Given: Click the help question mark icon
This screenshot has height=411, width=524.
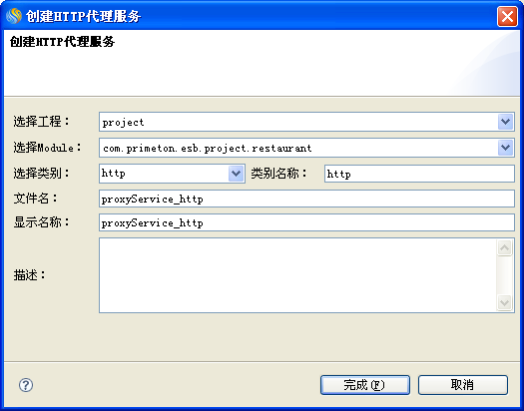Looking at the screenshot, I should pyautogui.click(x=26, y=385).
